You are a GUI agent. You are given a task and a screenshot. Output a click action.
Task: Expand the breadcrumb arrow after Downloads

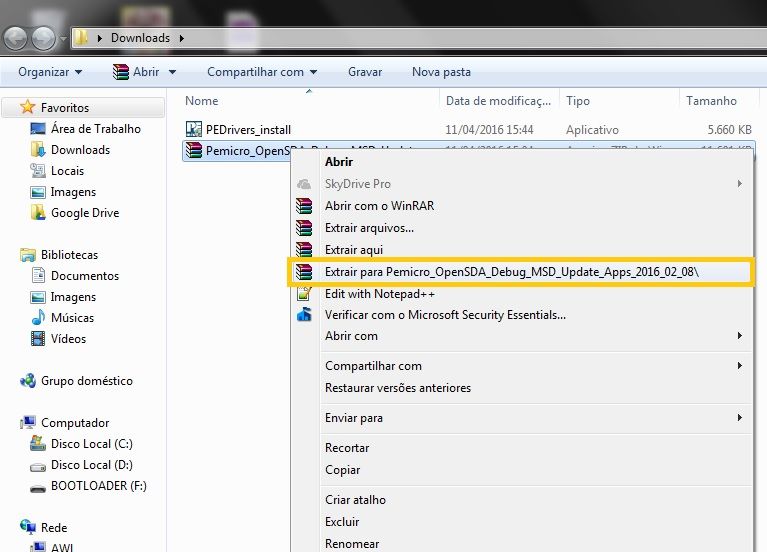(181, 38)
